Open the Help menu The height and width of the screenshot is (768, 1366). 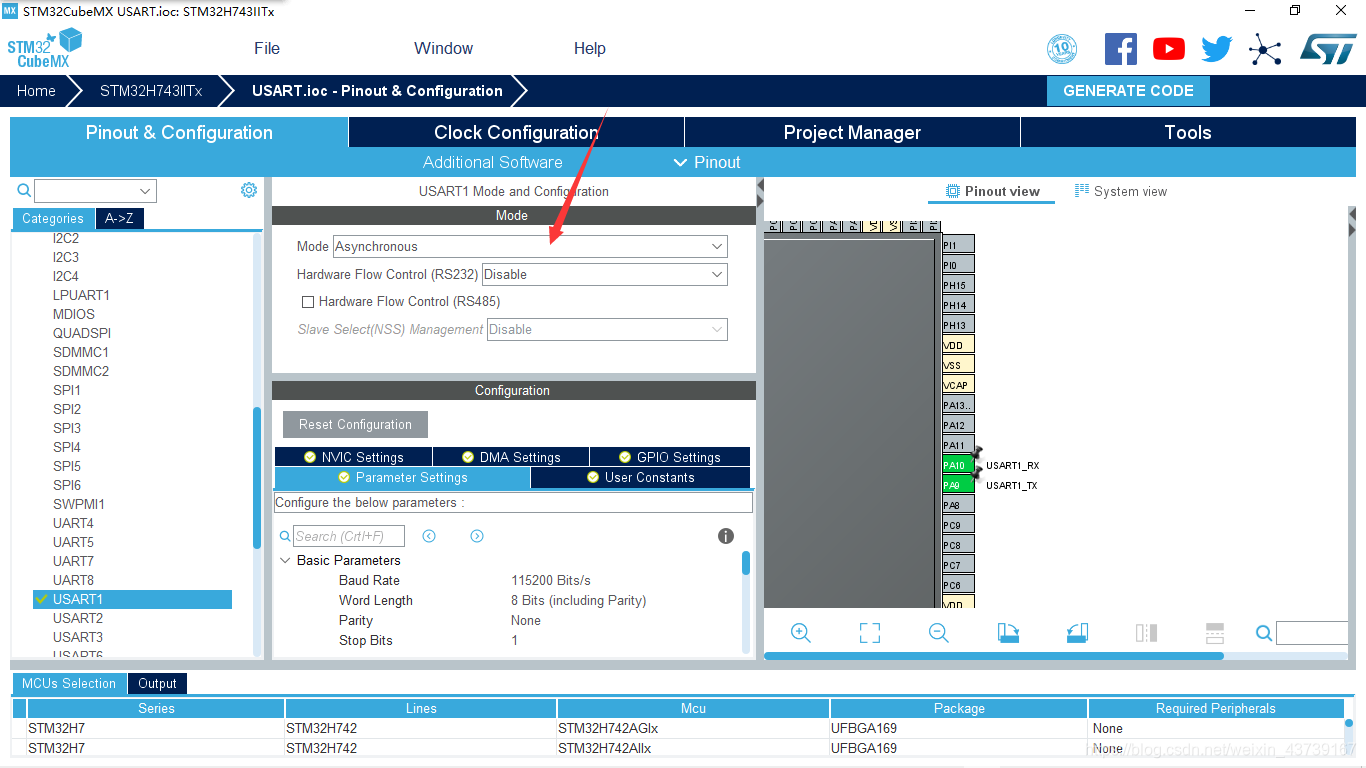click(x=590, y=48)
